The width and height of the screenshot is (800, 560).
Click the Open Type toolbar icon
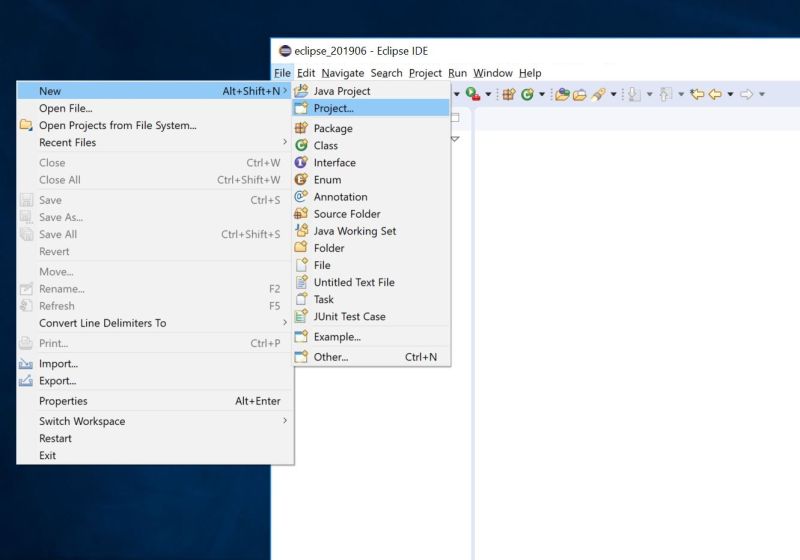562,94
